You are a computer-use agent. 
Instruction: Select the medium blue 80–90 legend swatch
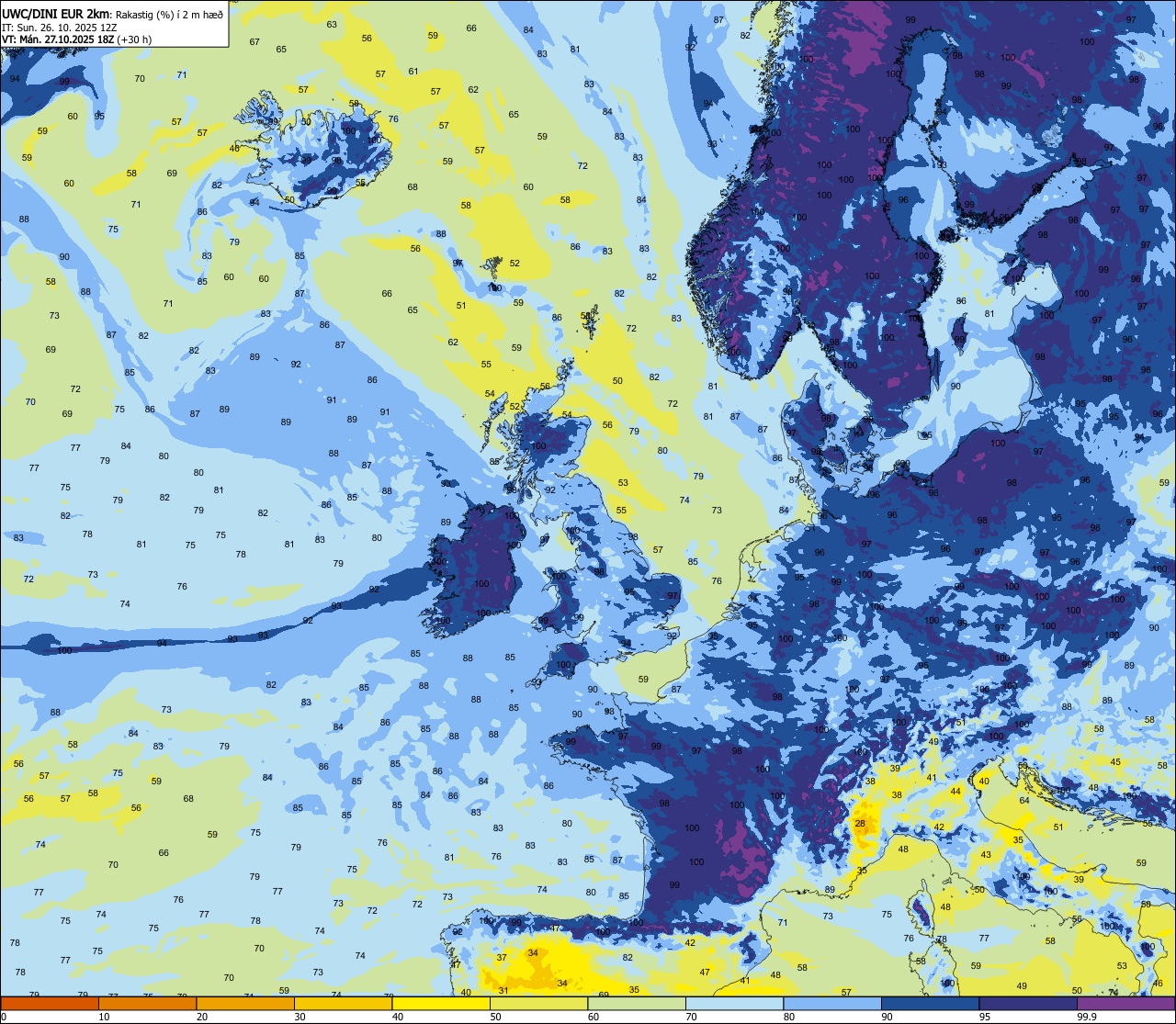(x=832, y=1003)
